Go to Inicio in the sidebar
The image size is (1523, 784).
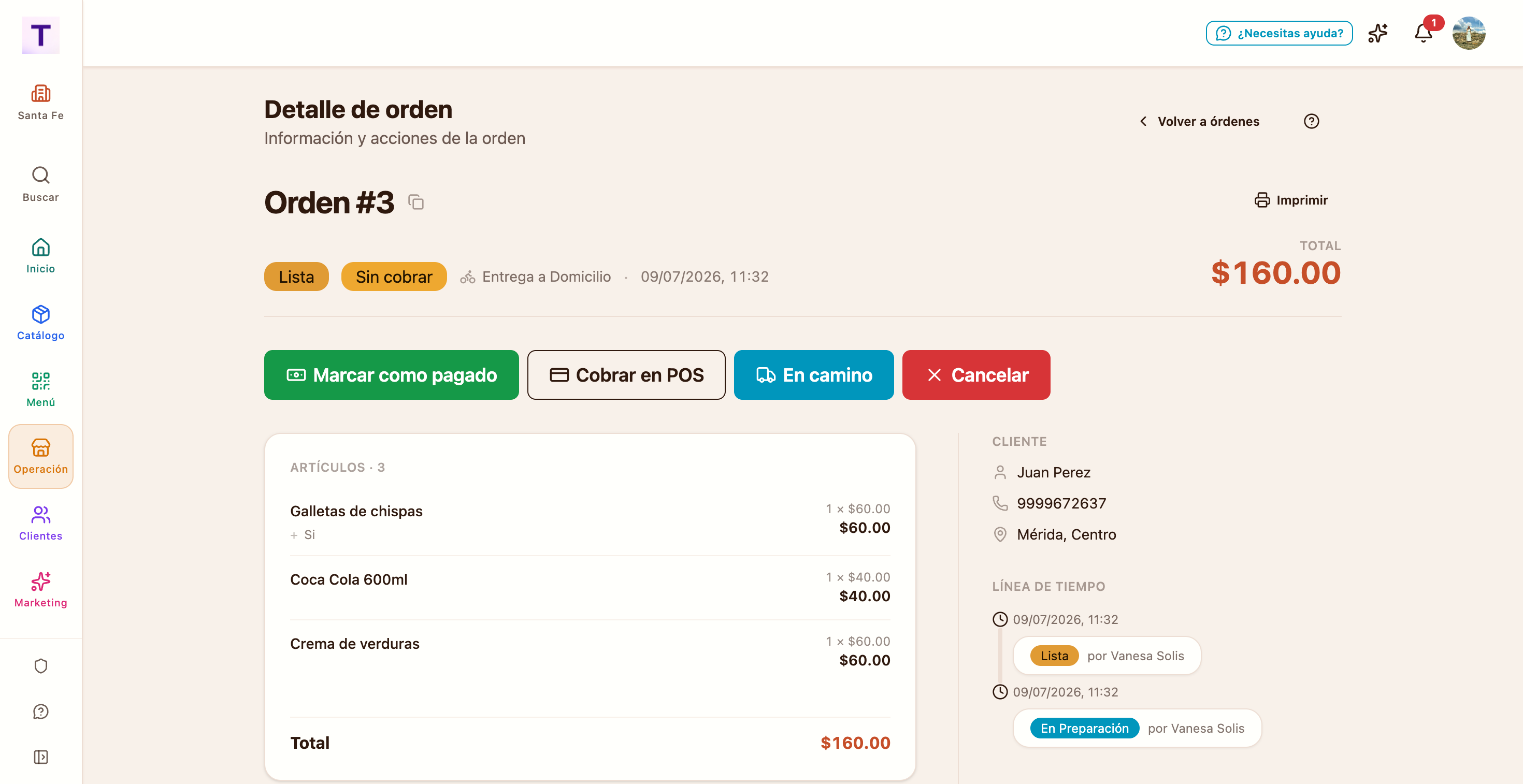tap(40, 256)
